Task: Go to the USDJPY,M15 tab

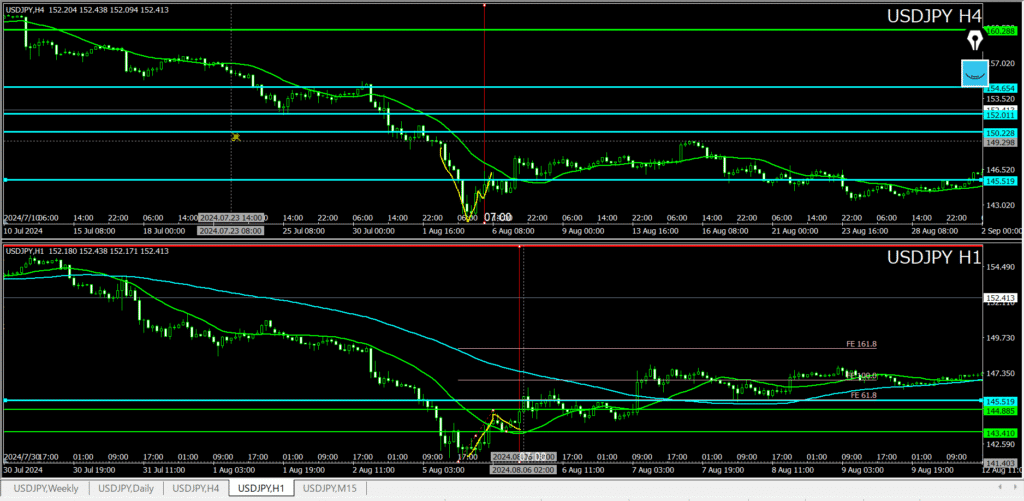Action: tap(330, 488)
